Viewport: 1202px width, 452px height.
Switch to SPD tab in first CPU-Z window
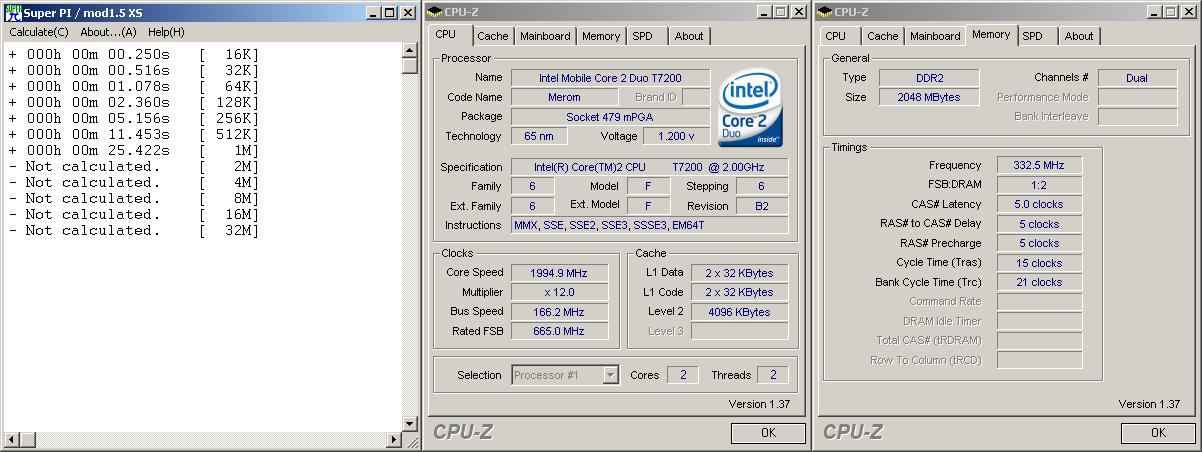tap(642, 36)
